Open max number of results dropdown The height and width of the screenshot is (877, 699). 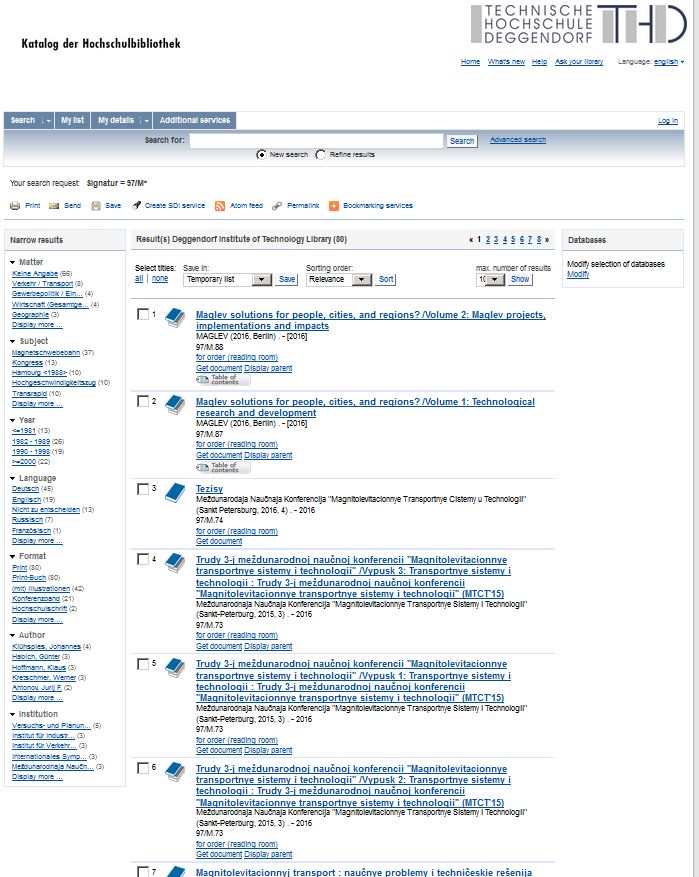[491, 279]
